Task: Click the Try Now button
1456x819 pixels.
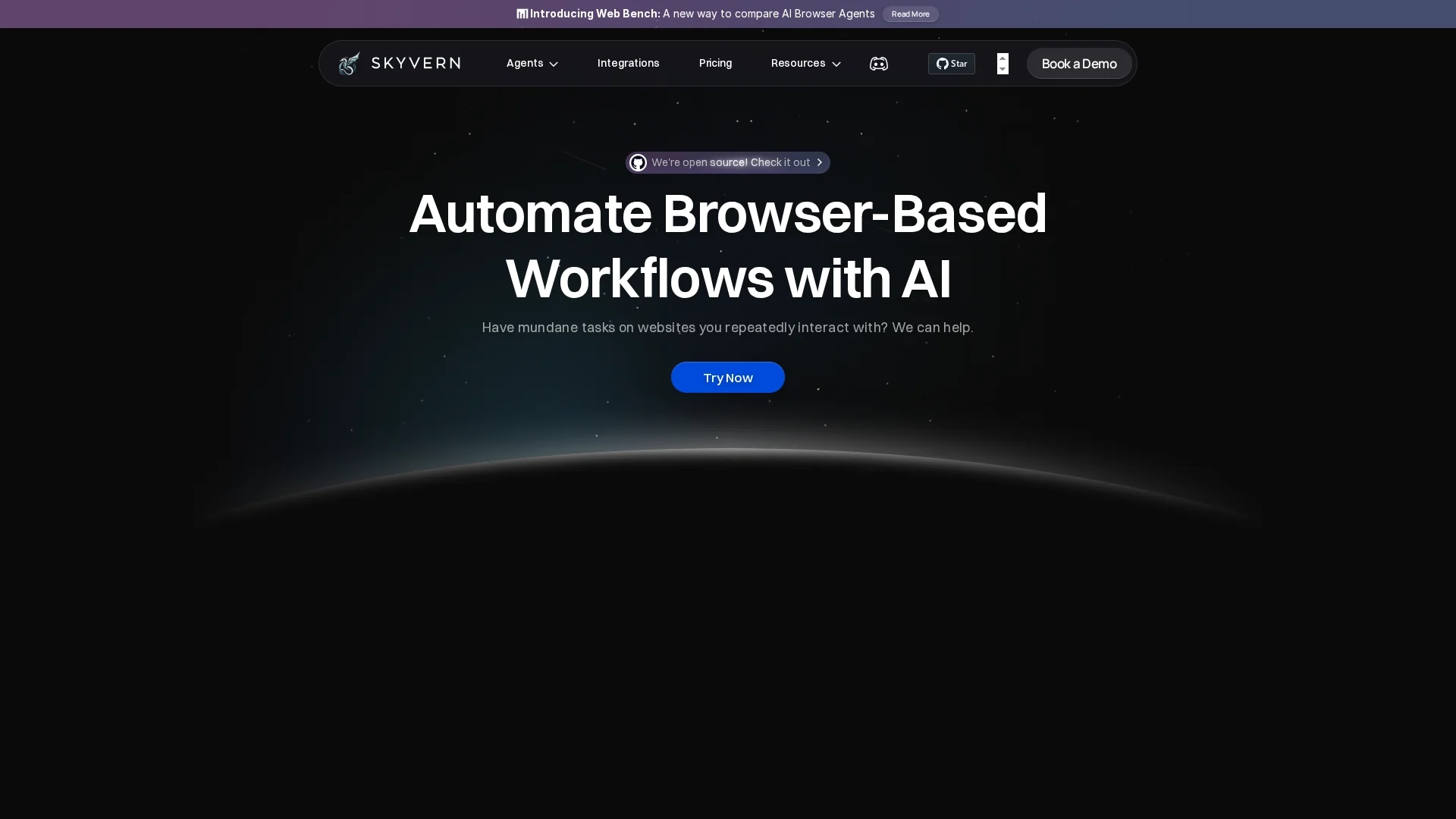Action: tap(728, 377)
